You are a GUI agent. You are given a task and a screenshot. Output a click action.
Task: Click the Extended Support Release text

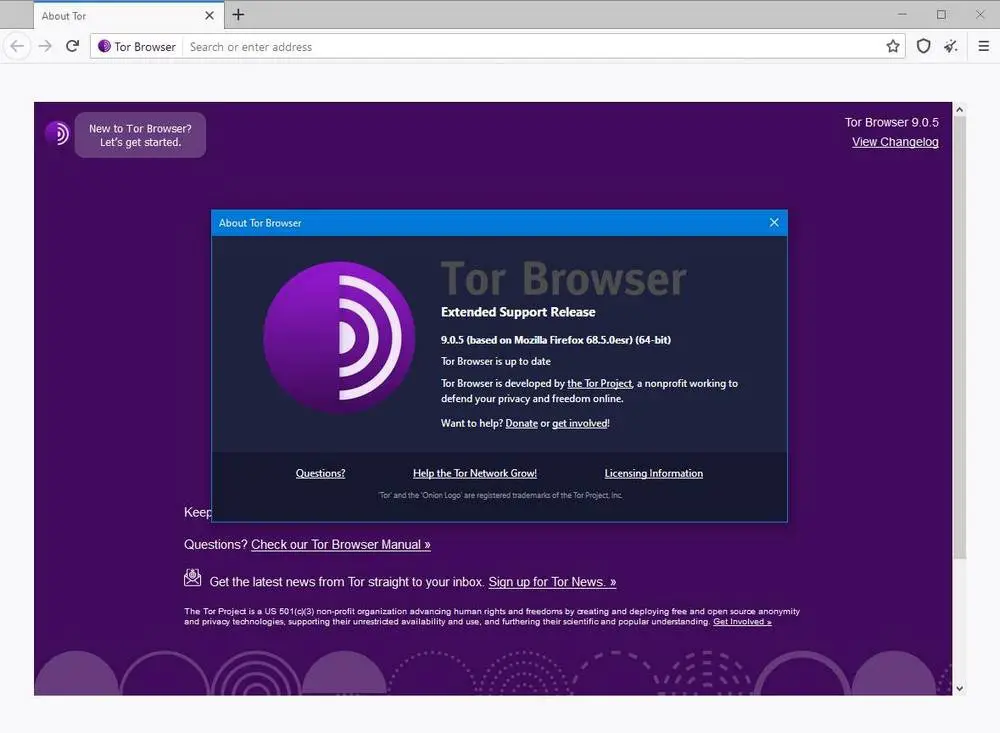pyautogui.click(x=518, y=312)
